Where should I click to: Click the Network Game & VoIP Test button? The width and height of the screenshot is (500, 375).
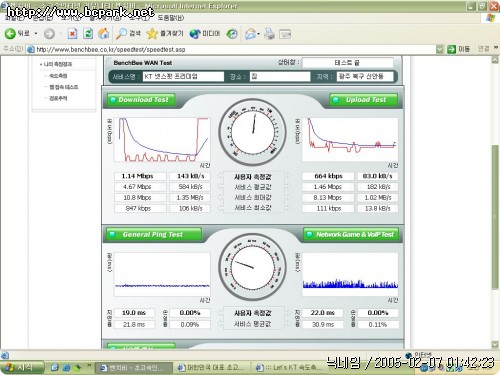[351, 234]
